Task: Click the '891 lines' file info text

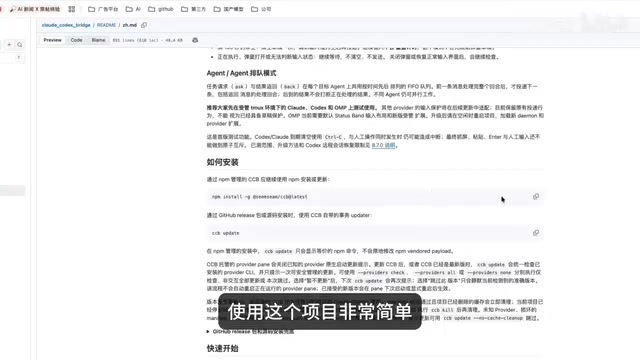Action: point(147,40)
